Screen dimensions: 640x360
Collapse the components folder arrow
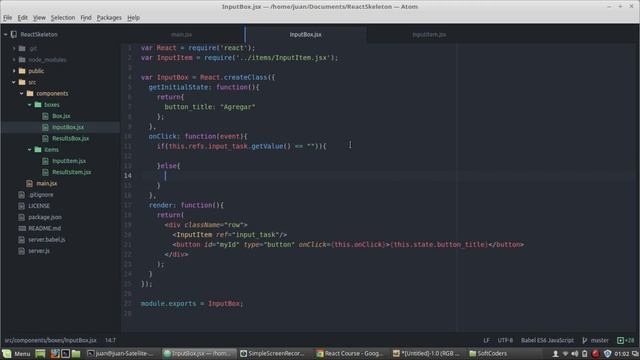click(22, 93)
